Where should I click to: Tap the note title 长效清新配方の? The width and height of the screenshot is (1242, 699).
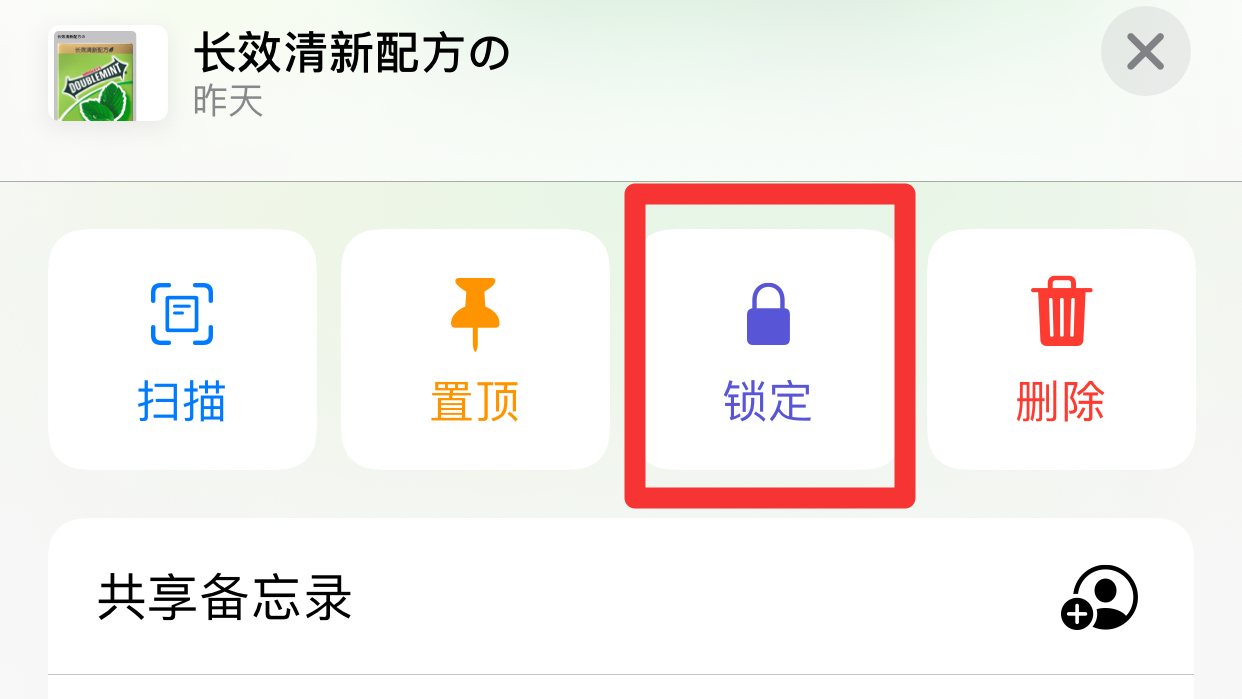(x=352, y=52)
